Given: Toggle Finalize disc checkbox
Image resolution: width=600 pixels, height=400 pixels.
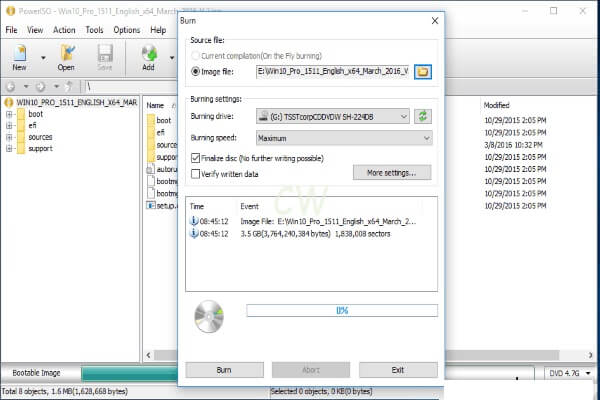Looking at the screenshot, I should tap(196, 158).
